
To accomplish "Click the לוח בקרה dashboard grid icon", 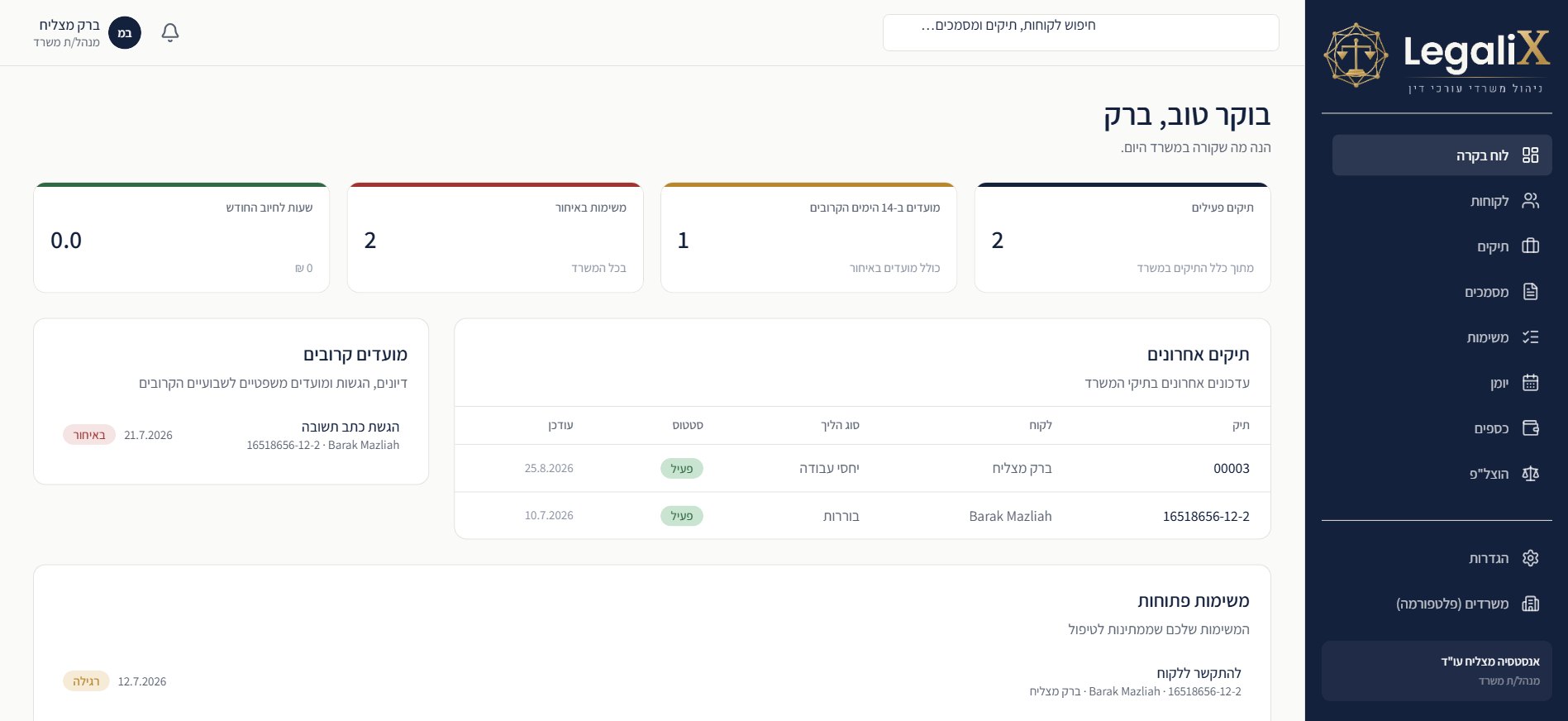I will click(1530, 155).
